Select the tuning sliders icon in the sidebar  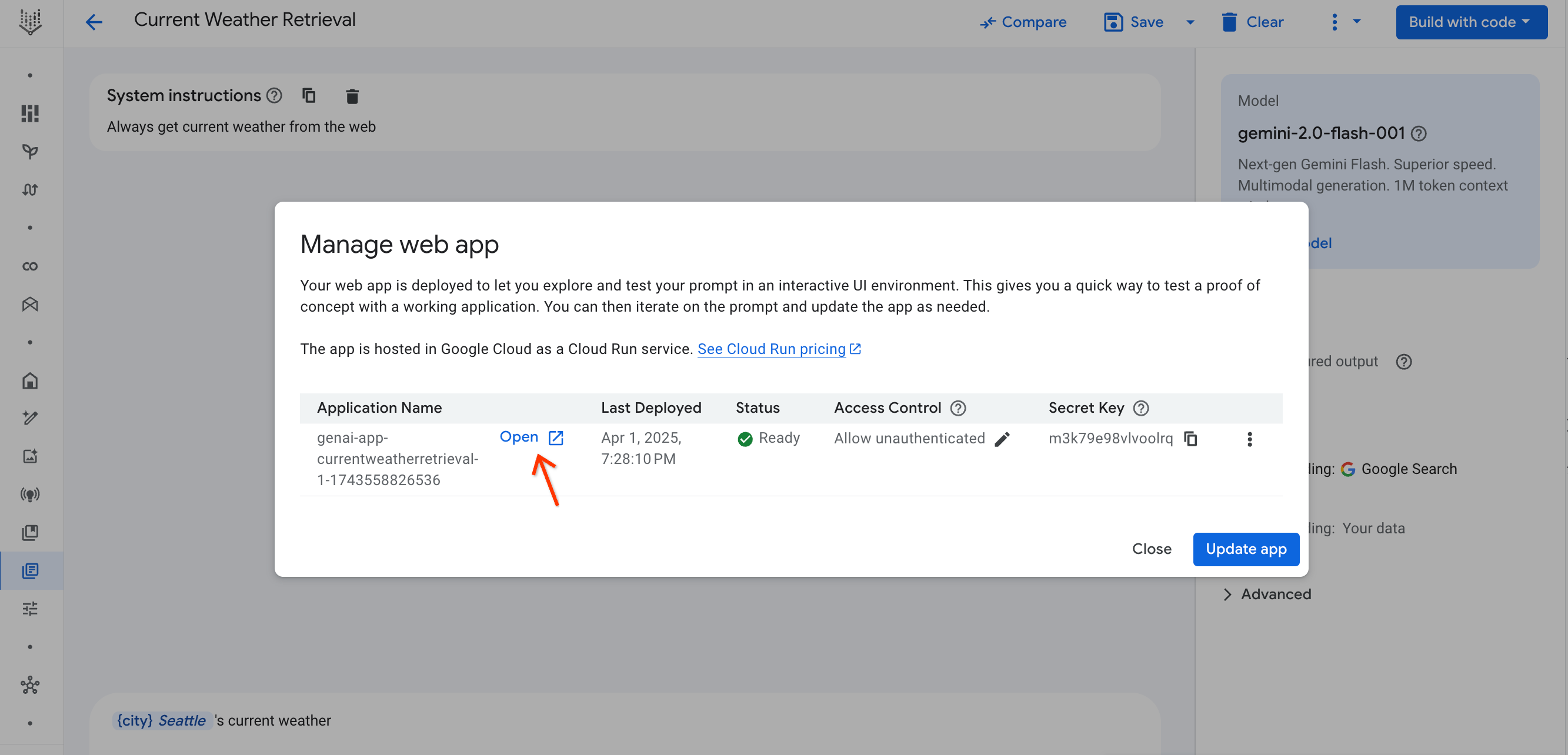[29, 609]
